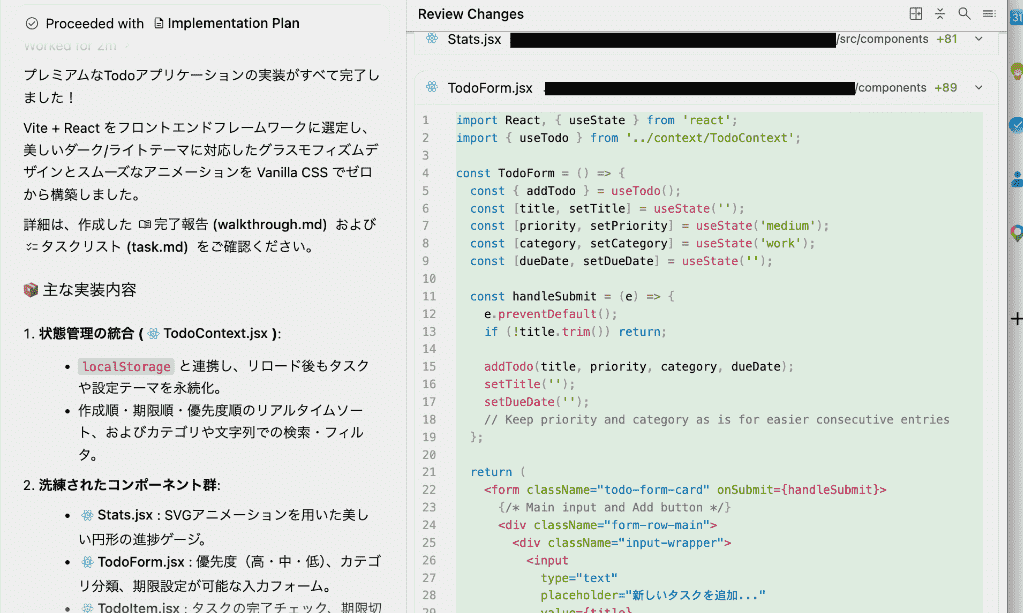Open TodoContext.jsx file link in heading
Image resolution: width=1023 pixels, height=613 pixels.
coord(207,333)
